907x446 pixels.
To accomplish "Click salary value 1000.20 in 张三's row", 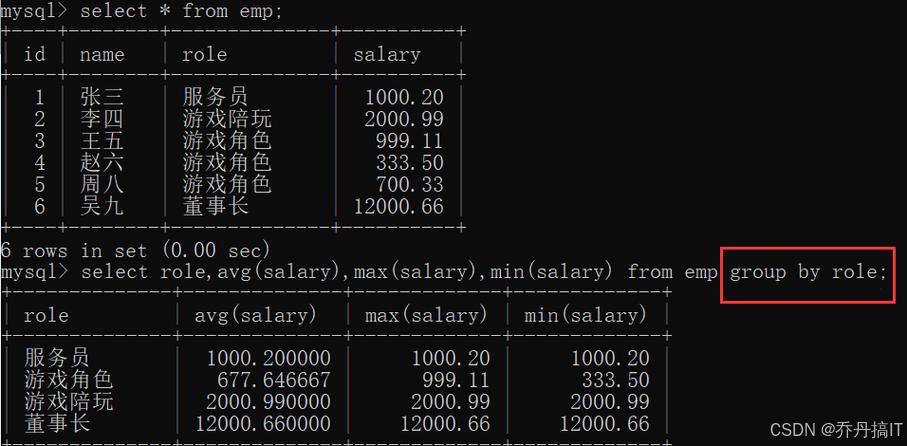I will point(404,97).
